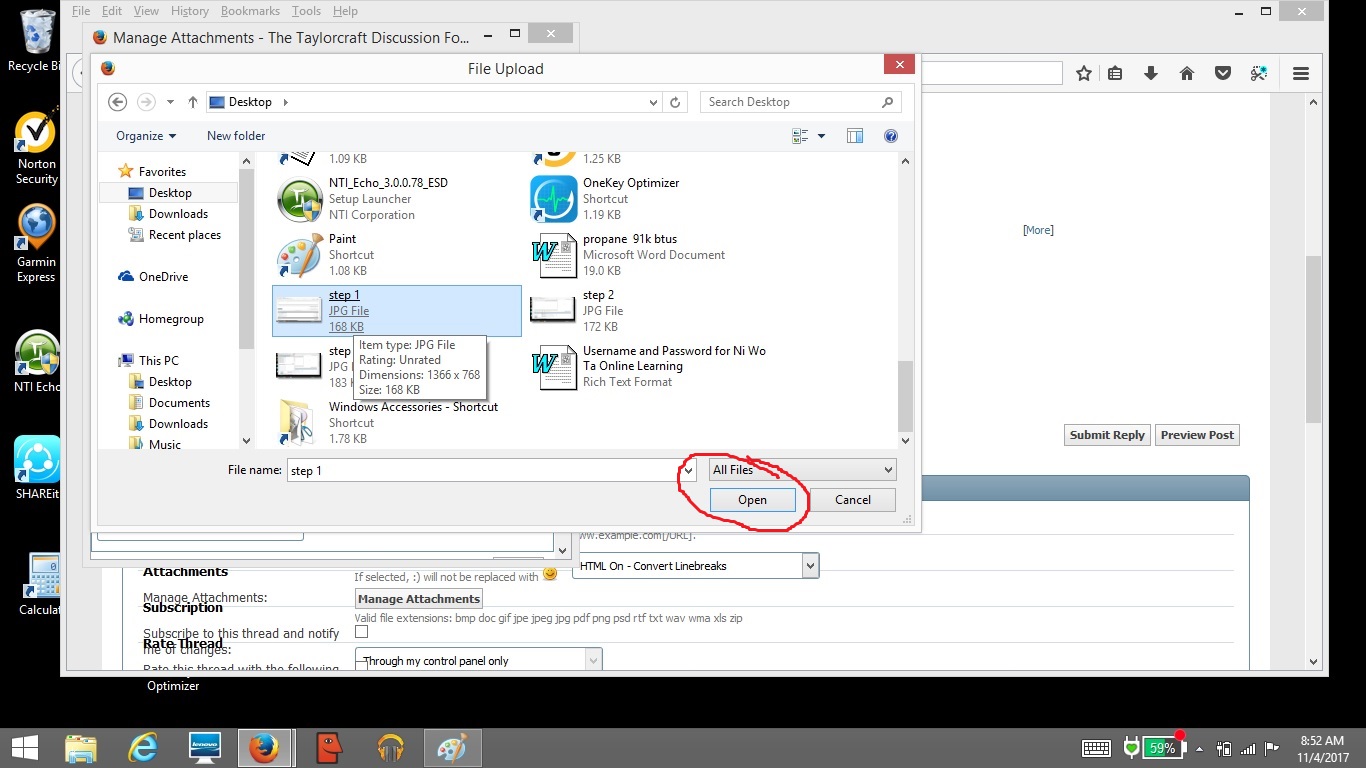This screenshot has height=768, width=1366.
Task: Refresh the Desktop folder listing
Action: 675,102
